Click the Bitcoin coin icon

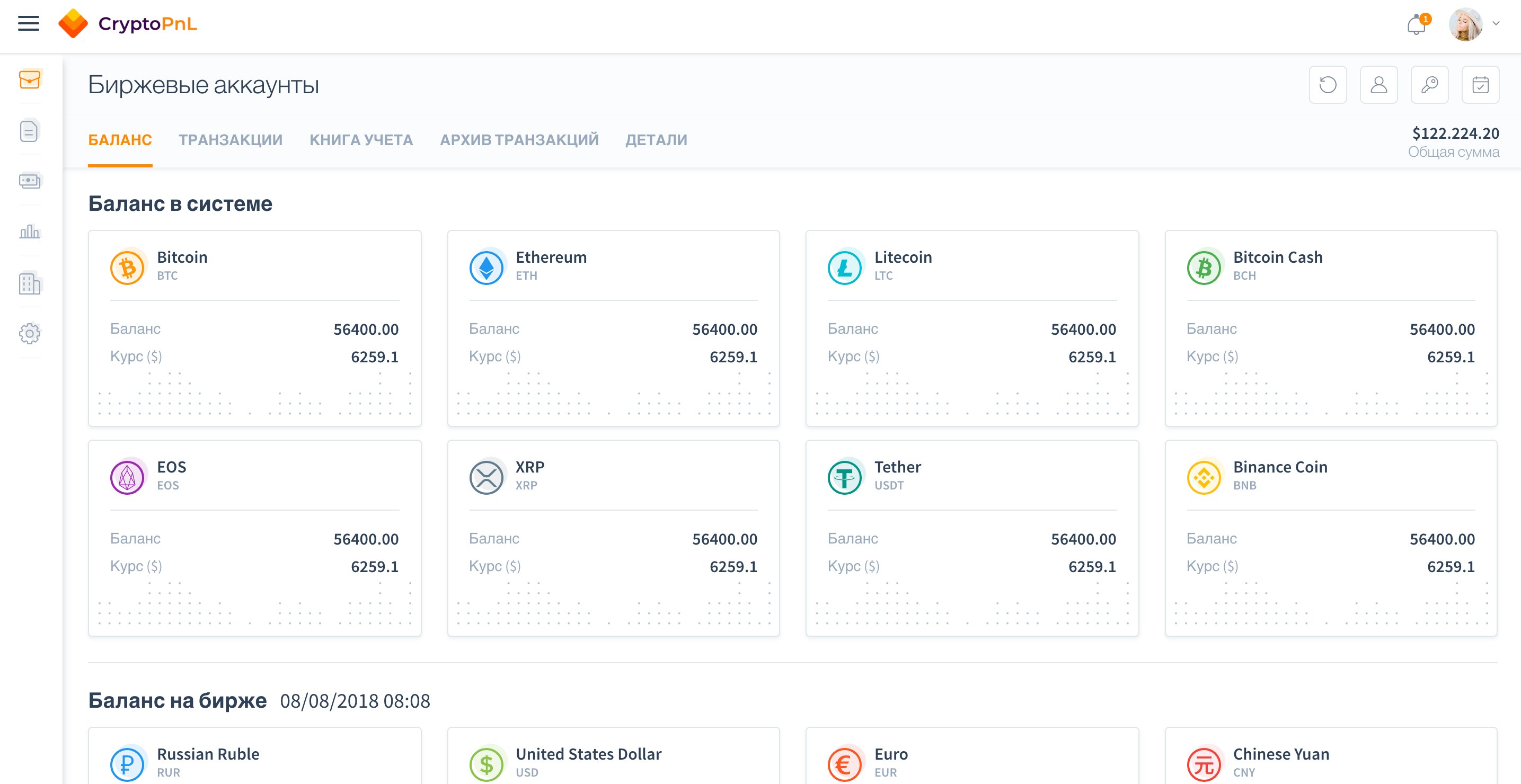point(128,268)
